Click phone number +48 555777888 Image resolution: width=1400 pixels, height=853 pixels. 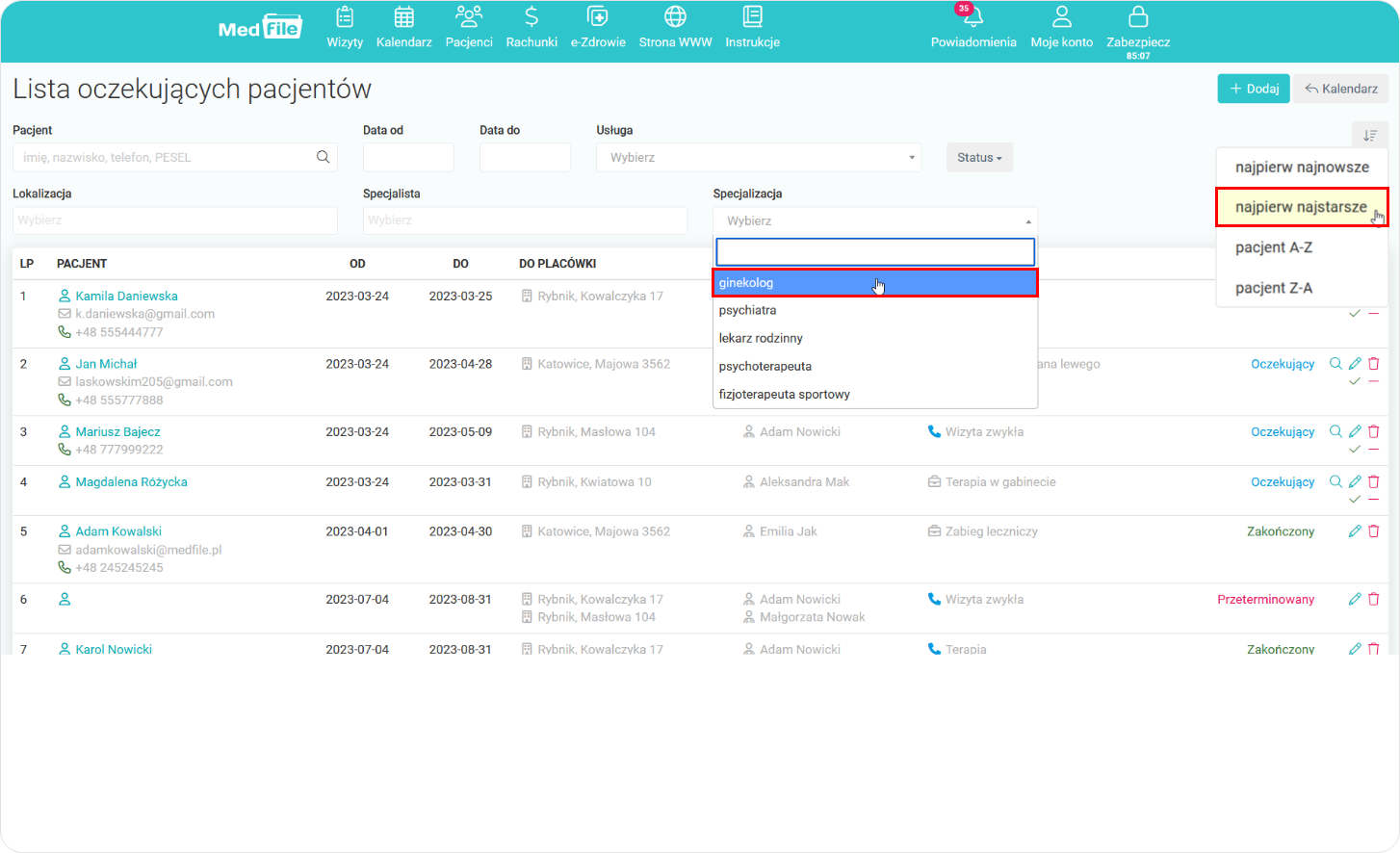(x=119, y=400)
